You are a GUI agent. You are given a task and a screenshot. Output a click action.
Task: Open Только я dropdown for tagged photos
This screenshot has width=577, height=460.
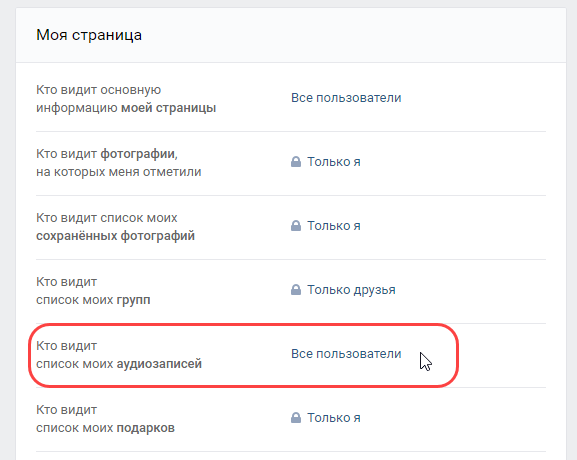pos(334,162)
